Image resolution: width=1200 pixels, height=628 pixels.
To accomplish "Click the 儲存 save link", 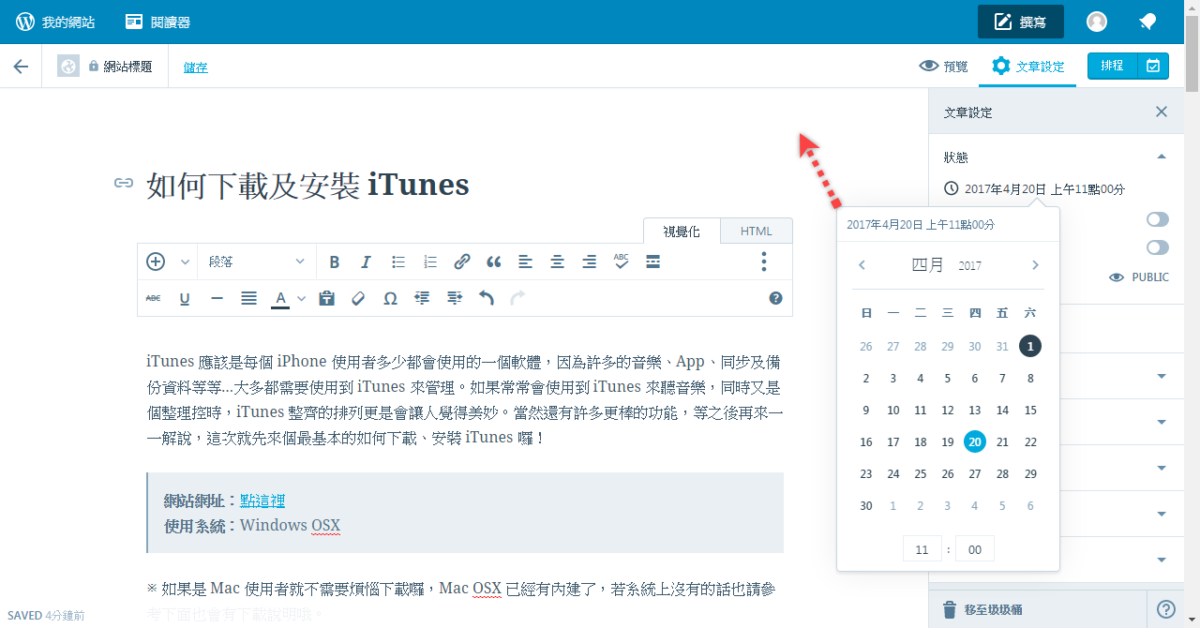I will point(196,67).
